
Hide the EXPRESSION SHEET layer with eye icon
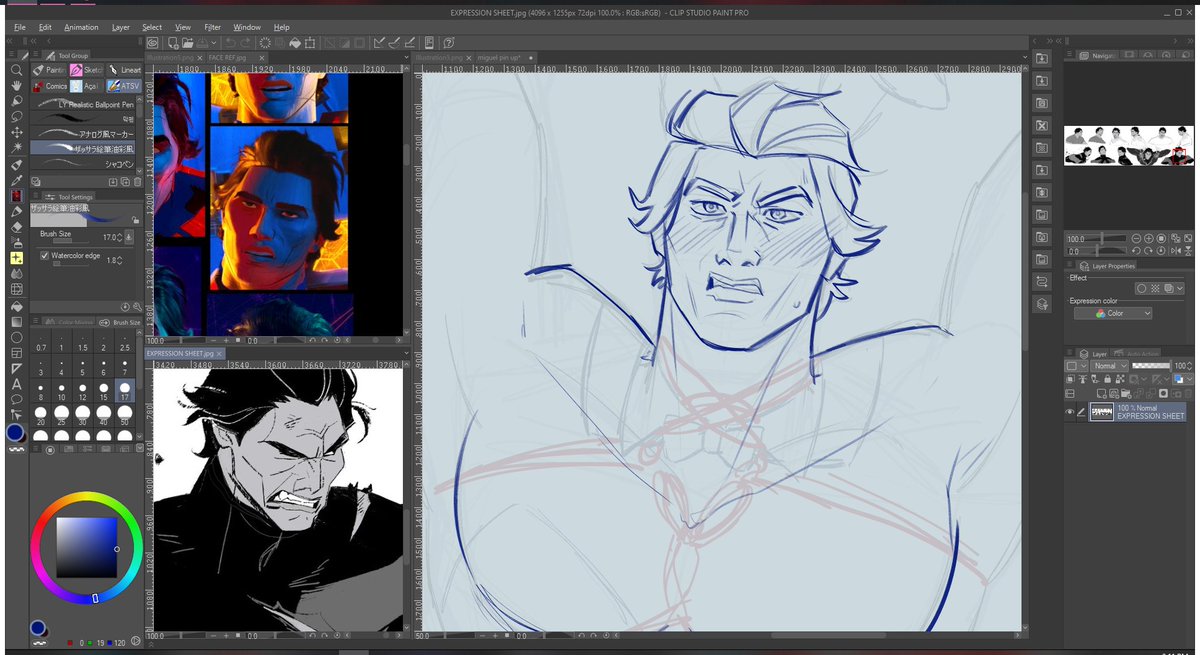[1069, 412]
